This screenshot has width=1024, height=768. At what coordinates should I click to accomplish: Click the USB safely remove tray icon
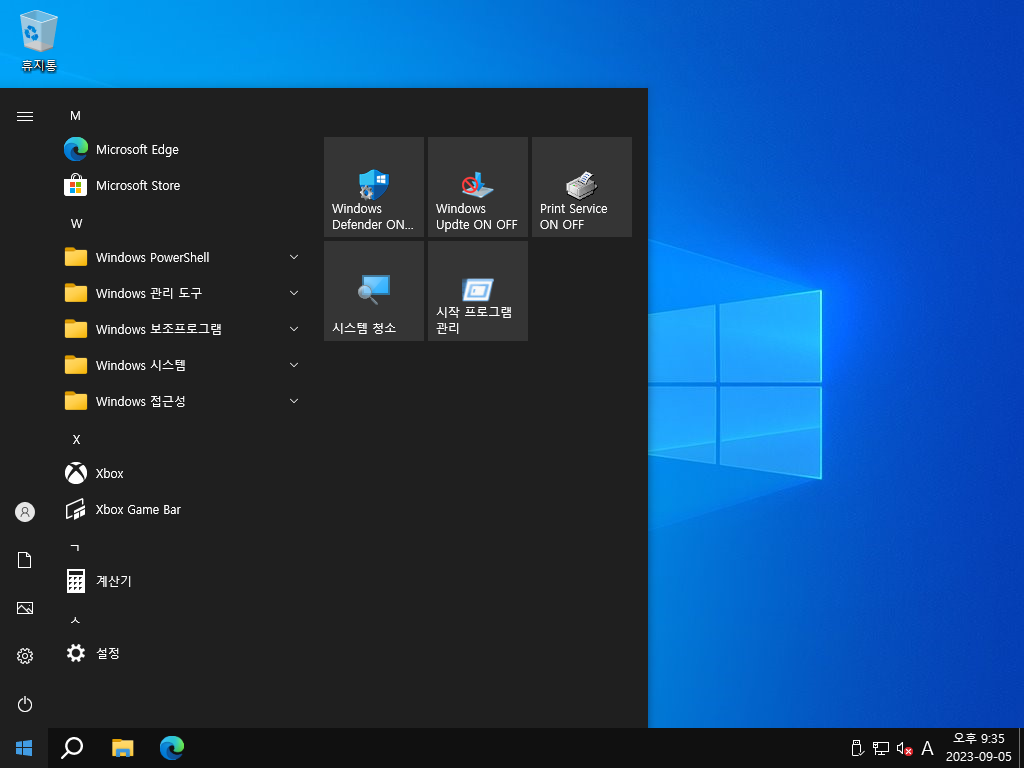click(857, 748)
